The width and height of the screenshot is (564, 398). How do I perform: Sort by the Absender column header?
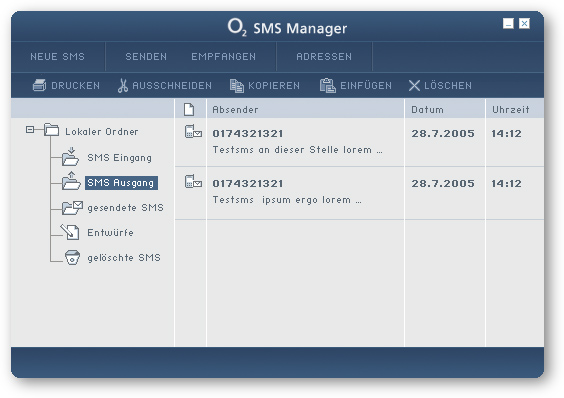[235, 109]
